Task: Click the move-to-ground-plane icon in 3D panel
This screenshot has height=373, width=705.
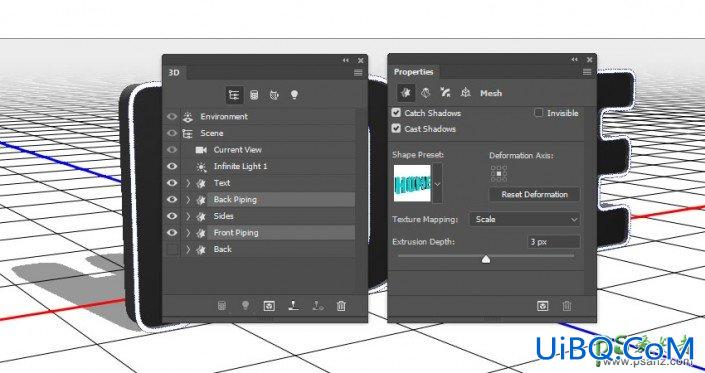Action: [x=294, y=306]
